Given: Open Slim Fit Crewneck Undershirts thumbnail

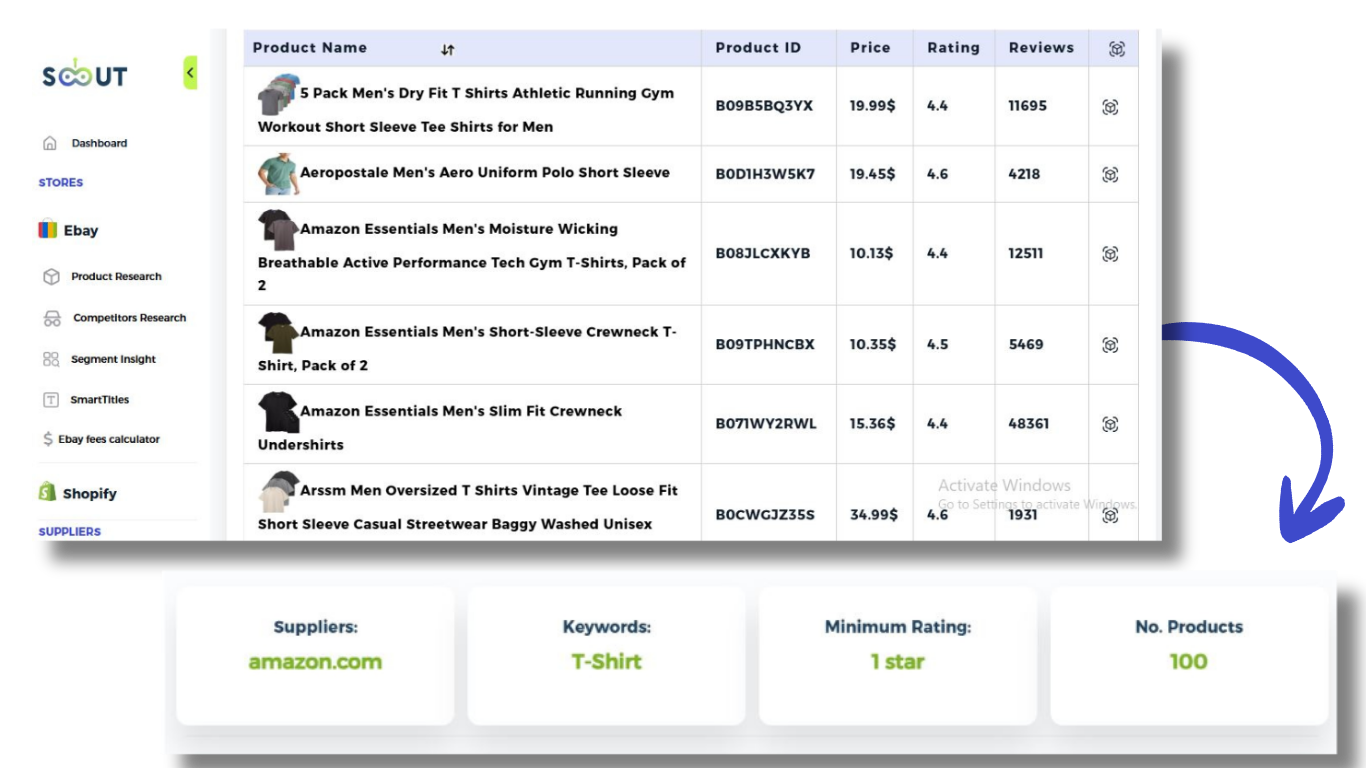Looking at the screenshot, I should (x=278, y=412).
